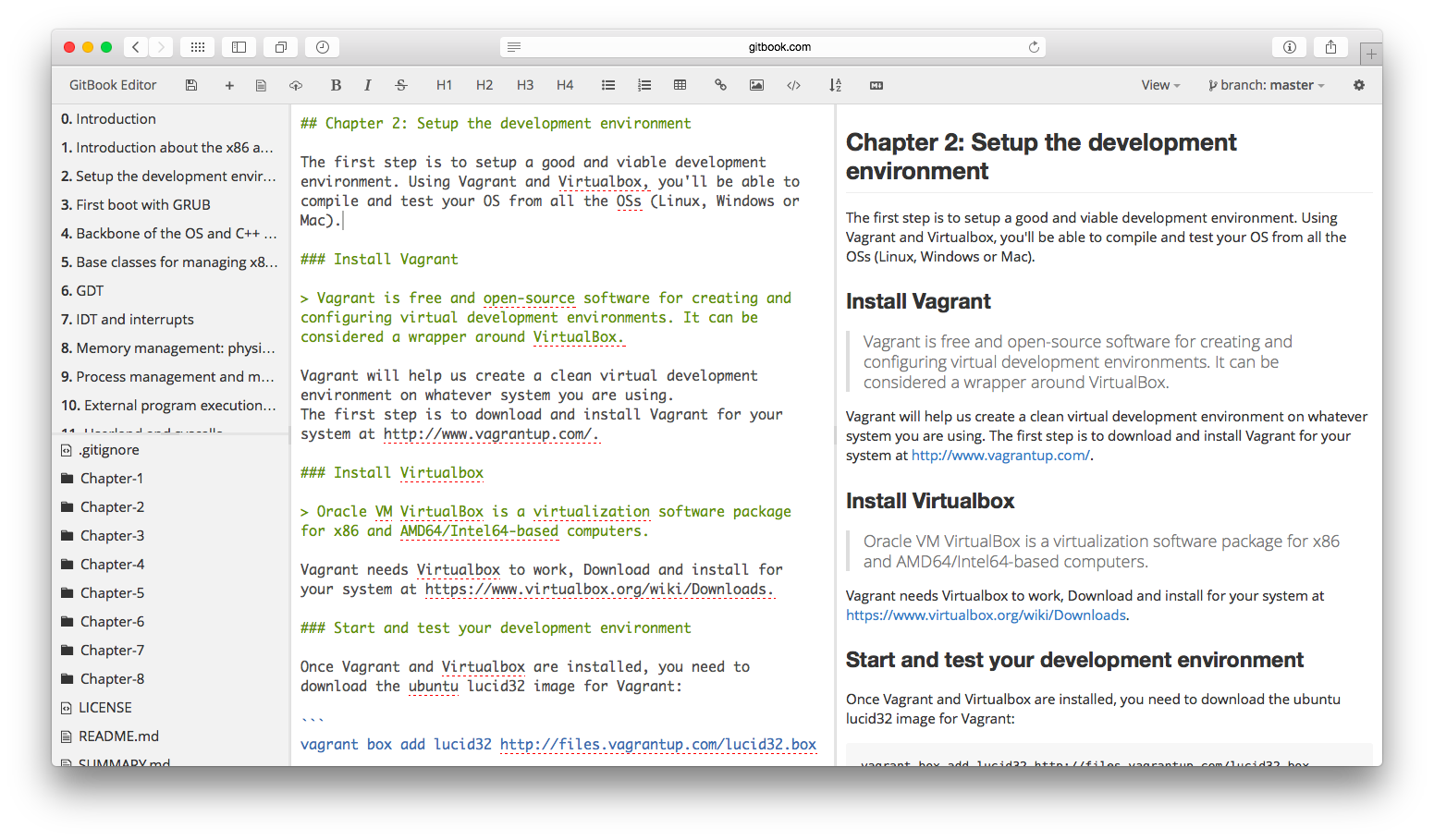Screen dimensions: 1434x840
Task: Go forward with the Safari forward arrow
Action: pyautogui.click(x=161, y=47)
